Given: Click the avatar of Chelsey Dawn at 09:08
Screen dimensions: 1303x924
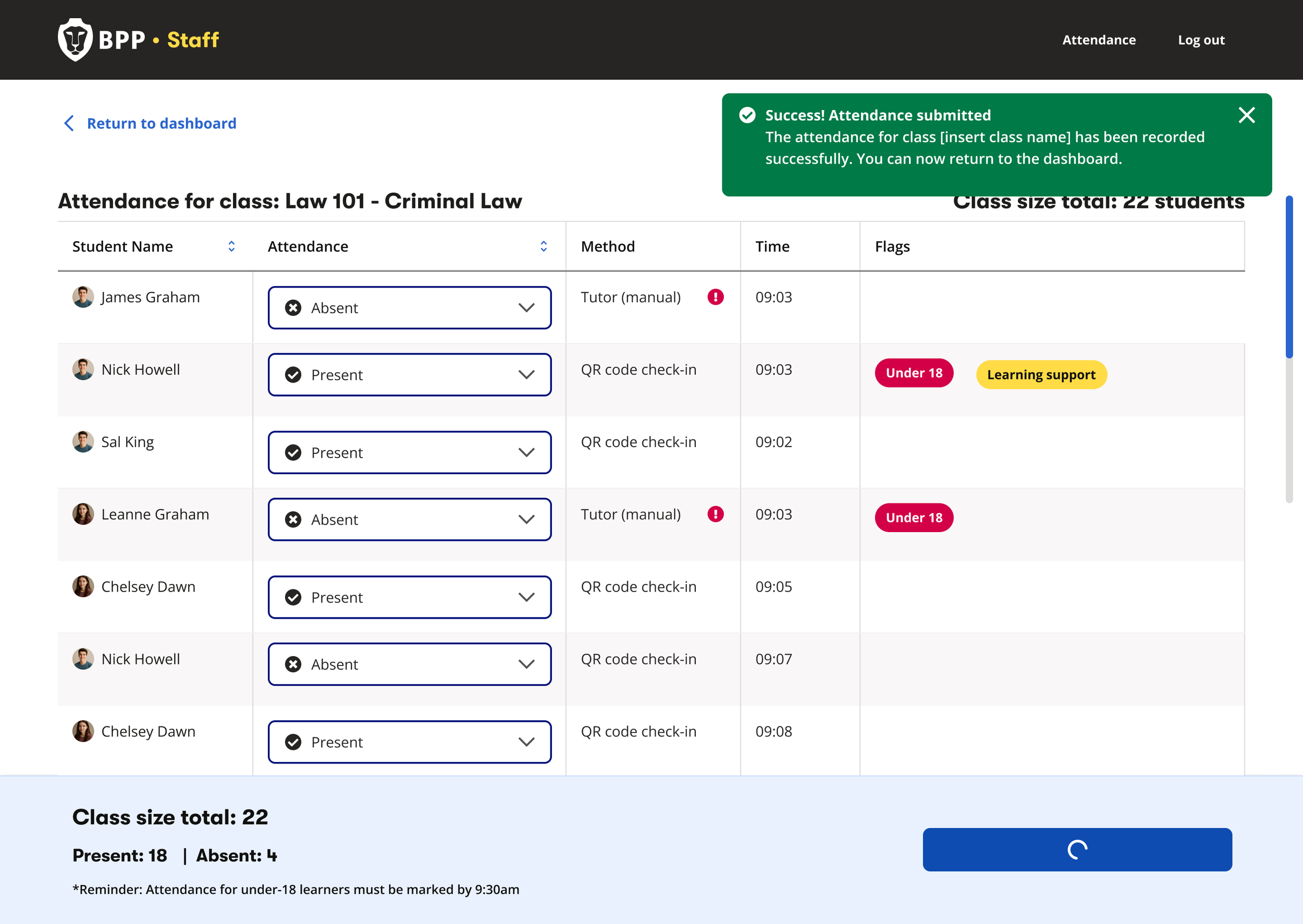Looking at the screenshot, I should coord(83,731).
